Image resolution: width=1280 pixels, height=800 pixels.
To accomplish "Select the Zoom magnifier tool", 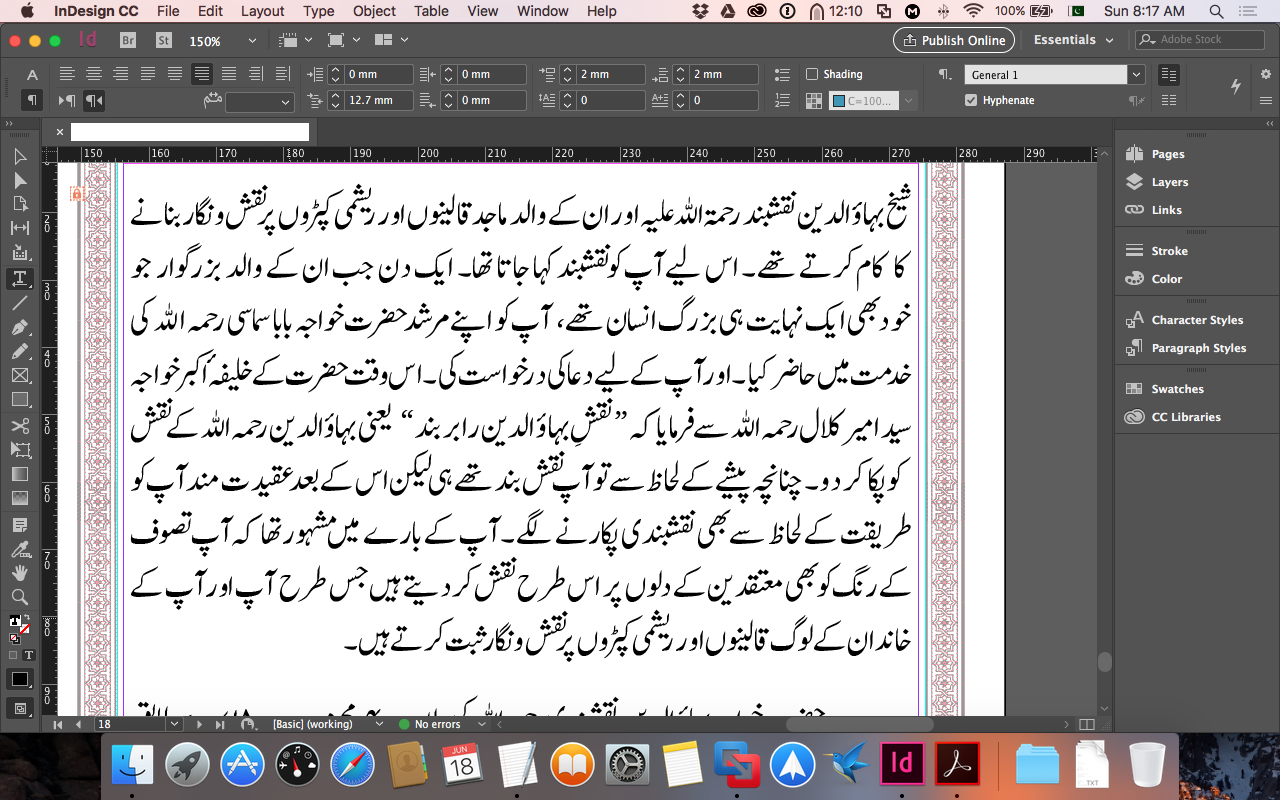I will tap(20, 597).
